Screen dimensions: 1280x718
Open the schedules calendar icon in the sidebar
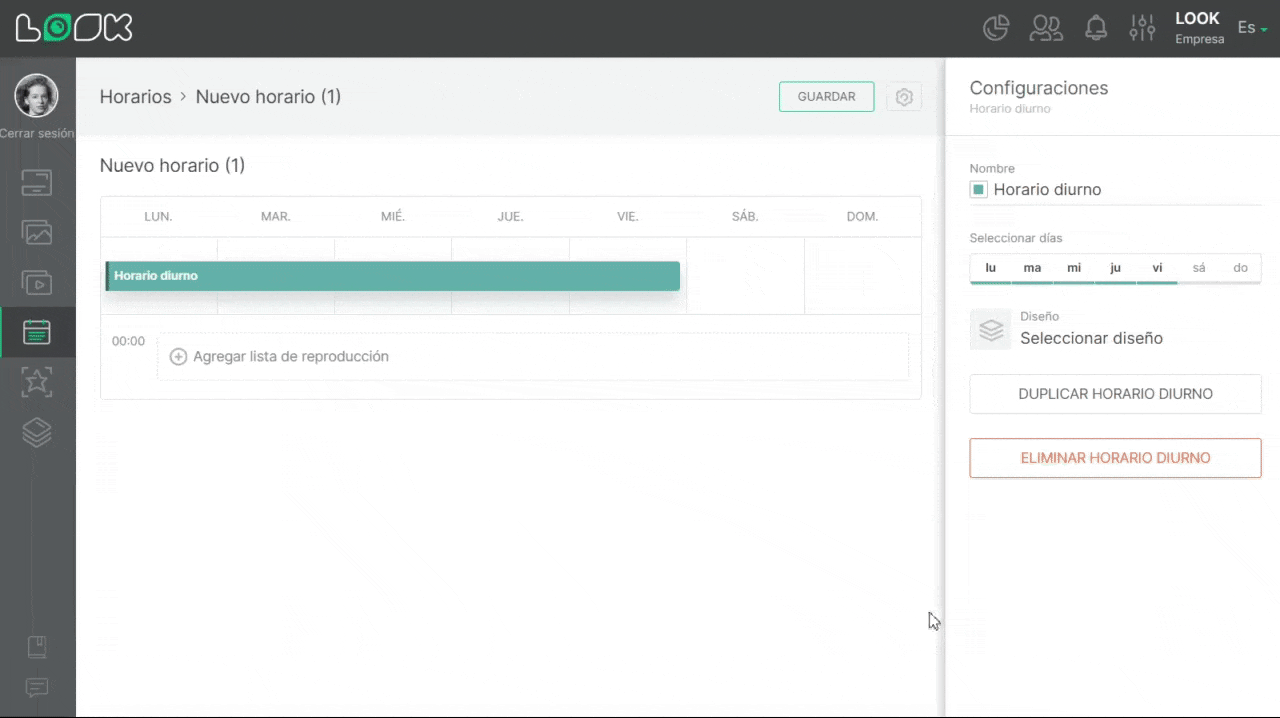point(37,332)
